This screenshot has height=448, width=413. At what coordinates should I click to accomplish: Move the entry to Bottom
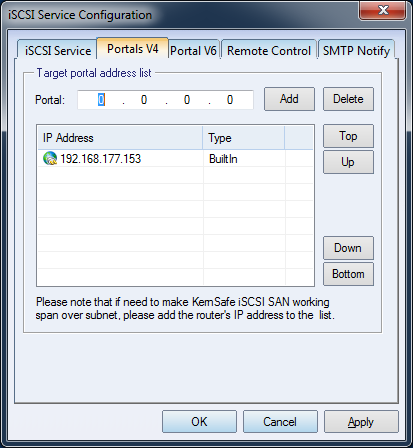pyautogui.click(x=348, y=274)
